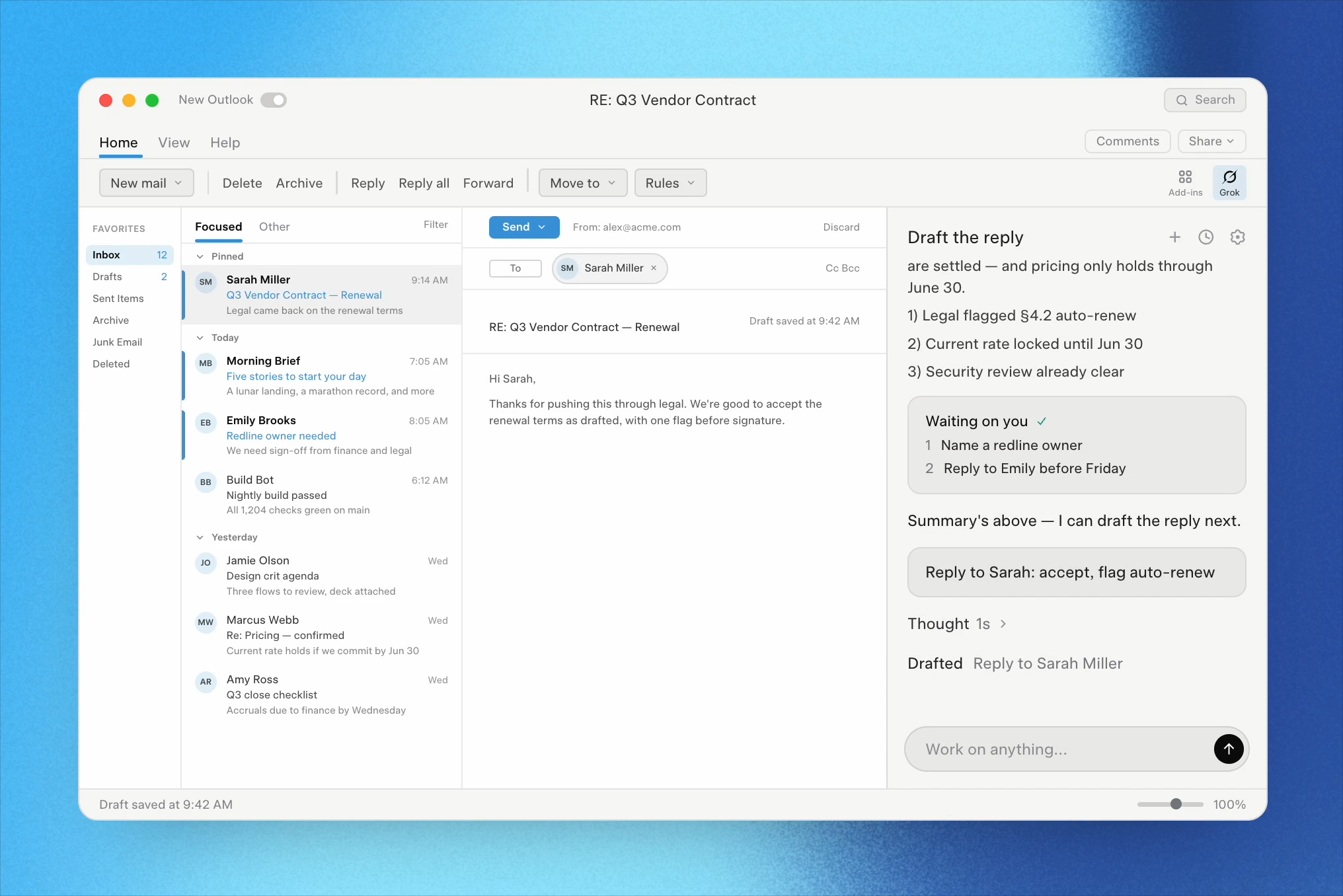This screenshot has width=1343, height=896.
Task: Open the New mail dropdown
Action: tap(147, 183)
